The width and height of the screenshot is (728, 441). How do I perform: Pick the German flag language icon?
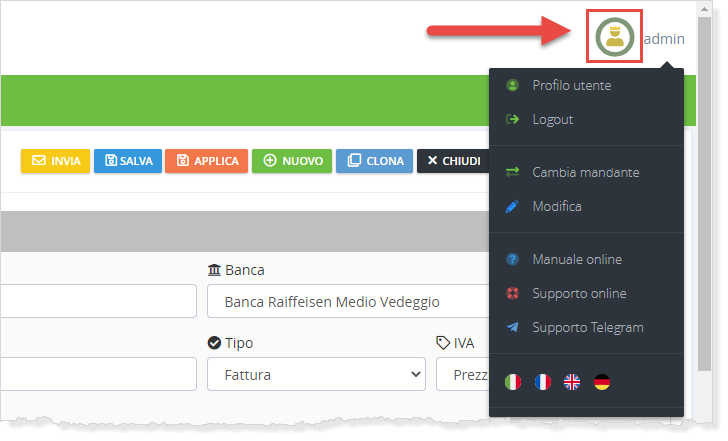pyautogui.click(x=601, y=382)
